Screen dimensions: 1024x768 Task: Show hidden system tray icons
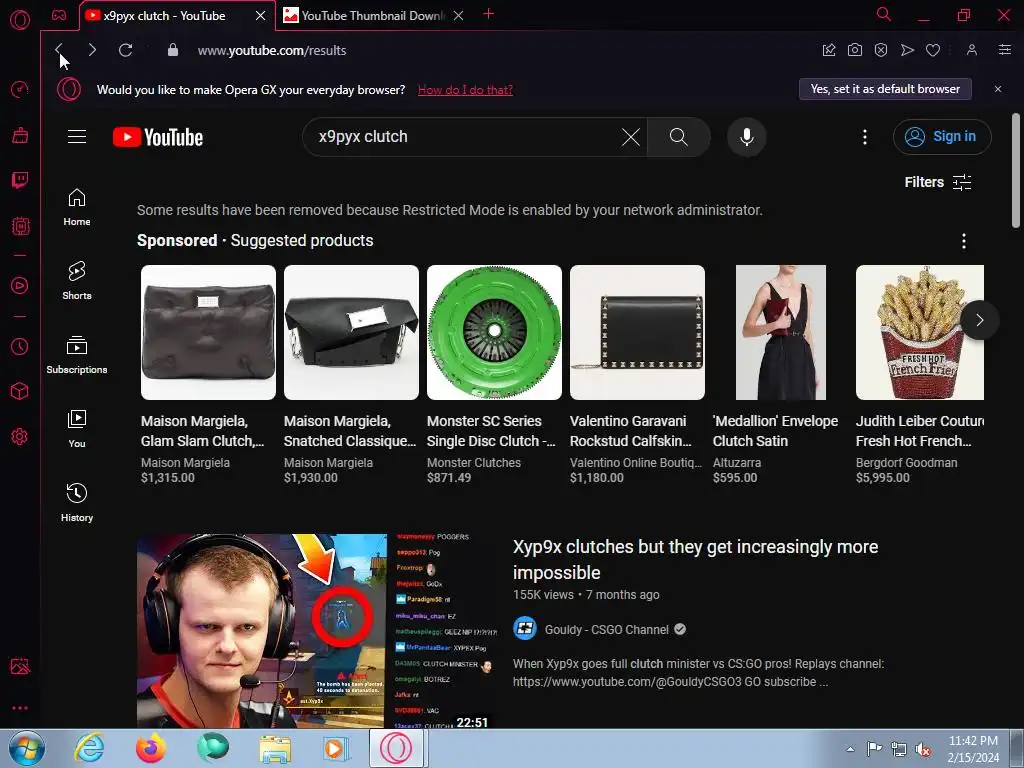click(x=850, y=749)
